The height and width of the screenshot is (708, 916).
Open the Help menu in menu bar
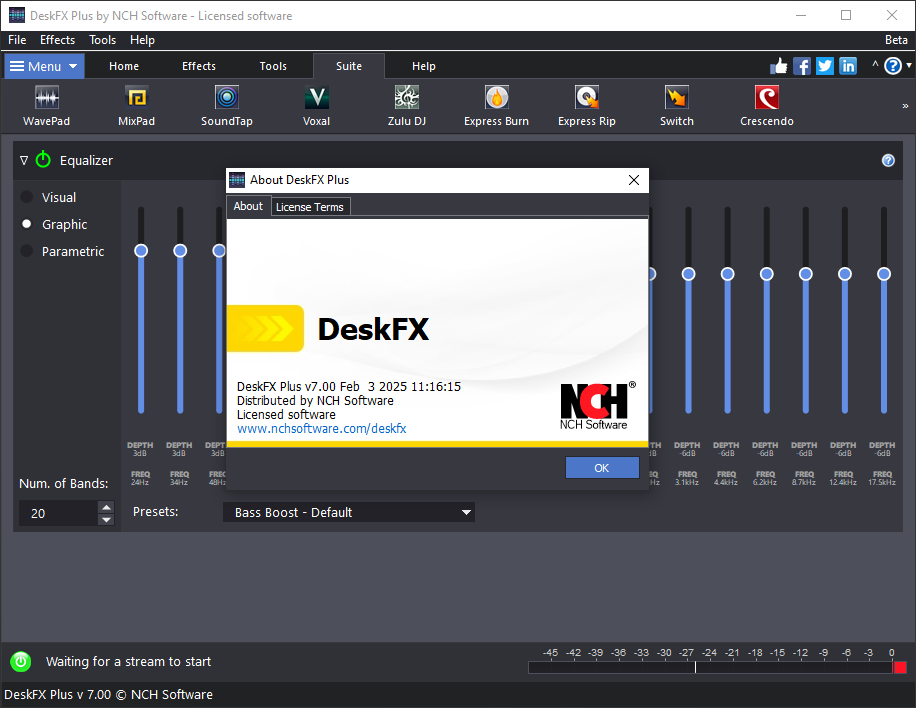(142, 40)
